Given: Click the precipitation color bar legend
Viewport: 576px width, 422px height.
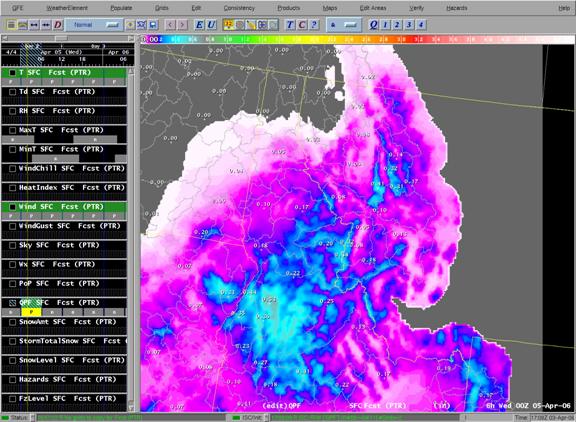Looking at the screenshot, I should pos(357,39).
